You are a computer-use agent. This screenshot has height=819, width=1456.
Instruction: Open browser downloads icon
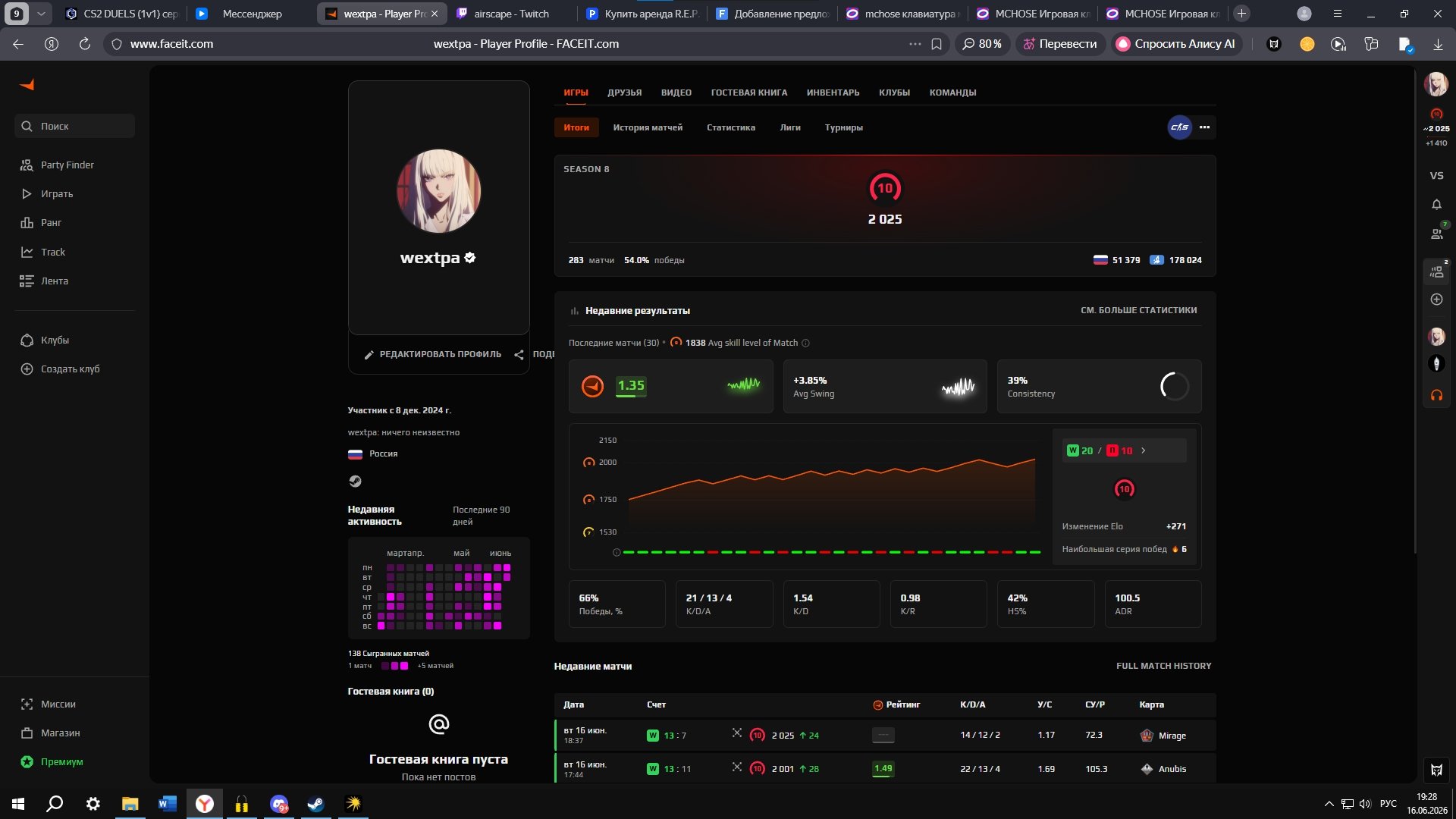(1438, 44)
